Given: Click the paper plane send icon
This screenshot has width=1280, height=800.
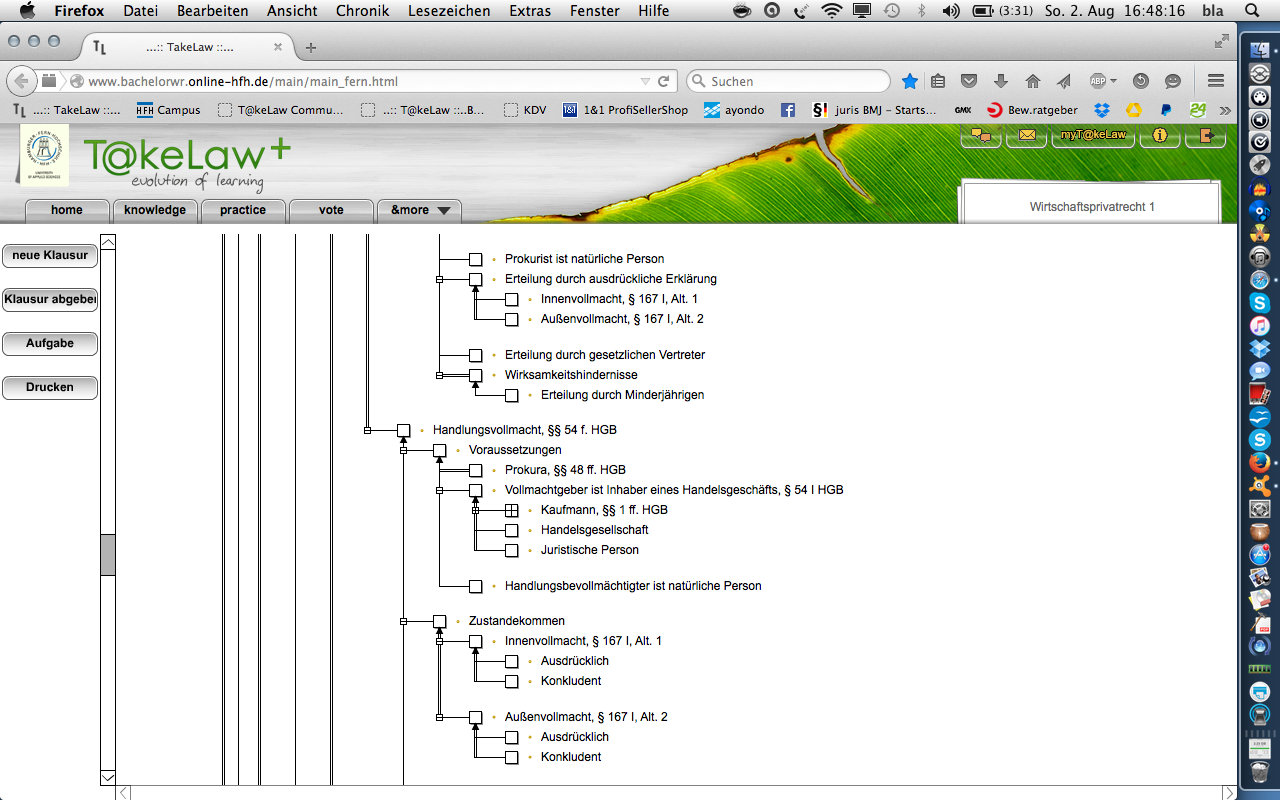Looking at the screenshot, I should coord(1064,81).
